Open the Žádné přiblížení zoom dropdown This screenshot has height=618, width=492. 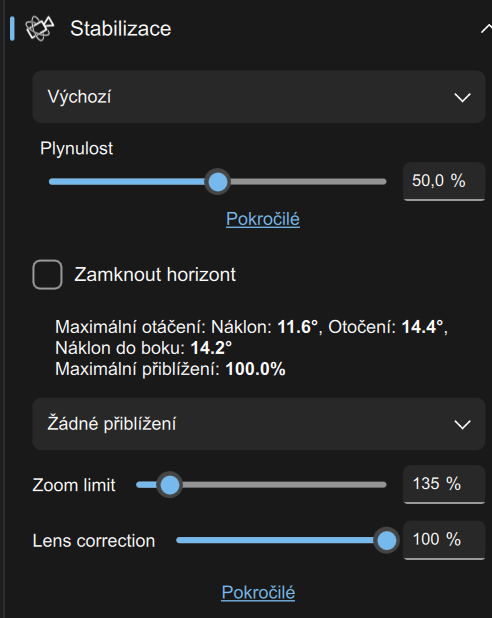259,424
